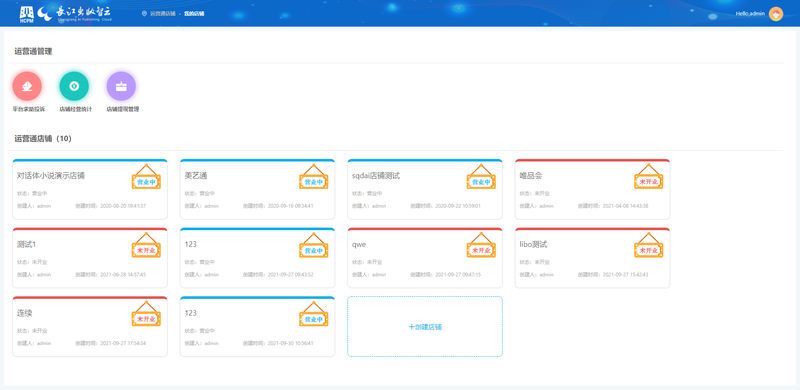This screenshot has height=390, width=800.
Task: Click the 店铺提现管理 label
Action: [123, 109]
